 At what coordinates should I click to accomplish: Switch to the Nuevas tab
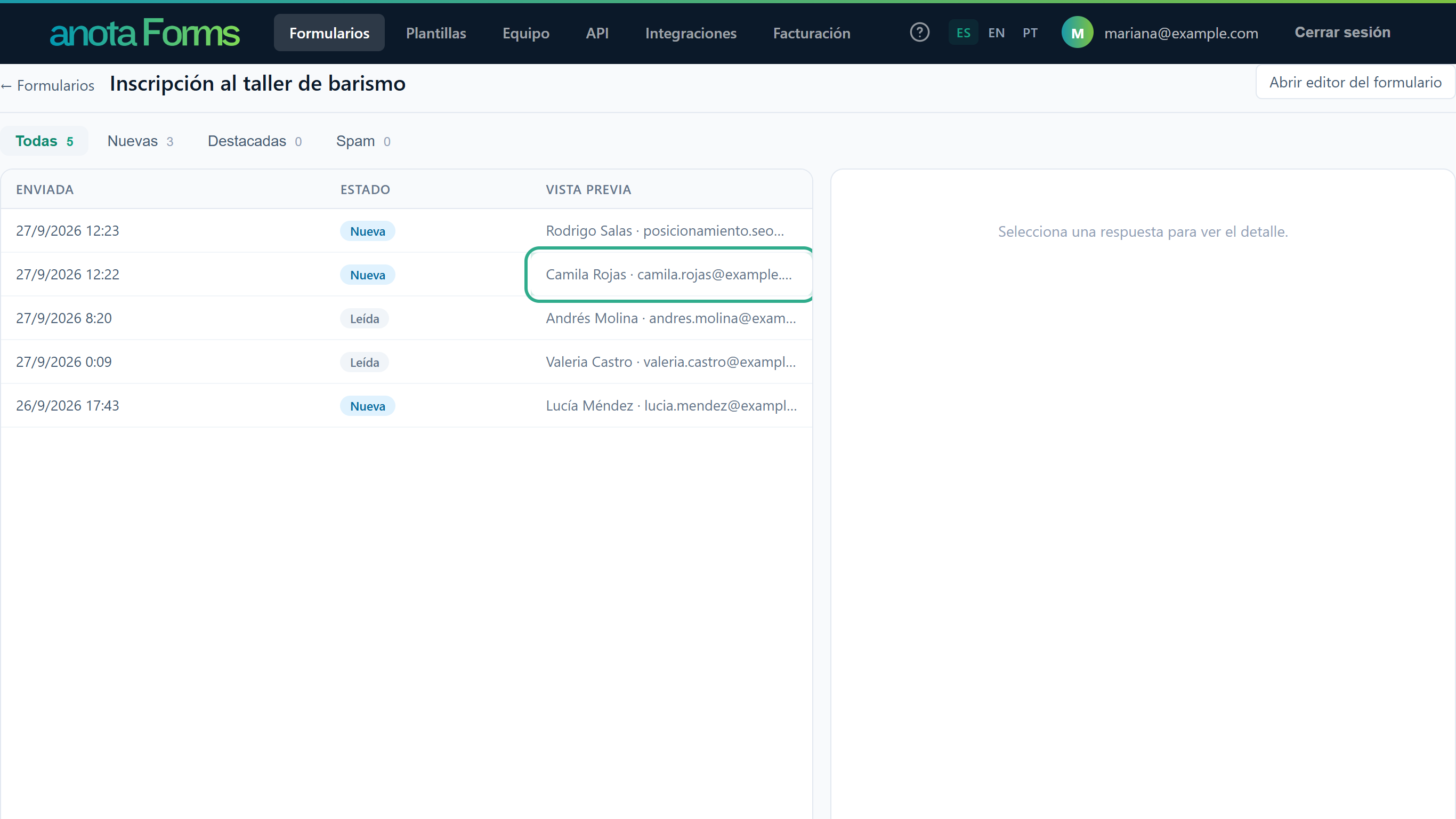140,141
